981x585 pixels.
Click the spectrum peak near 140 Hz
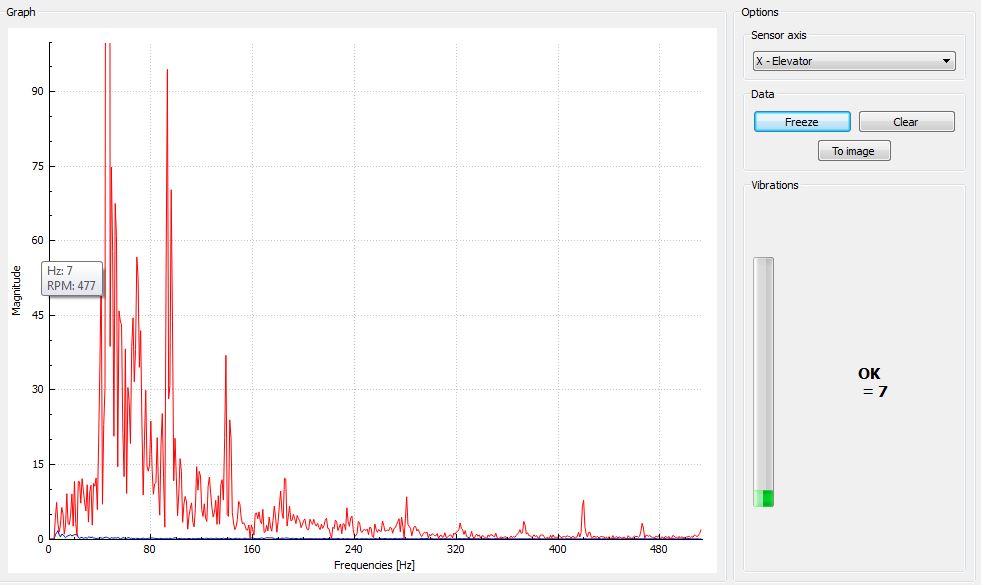226,357
